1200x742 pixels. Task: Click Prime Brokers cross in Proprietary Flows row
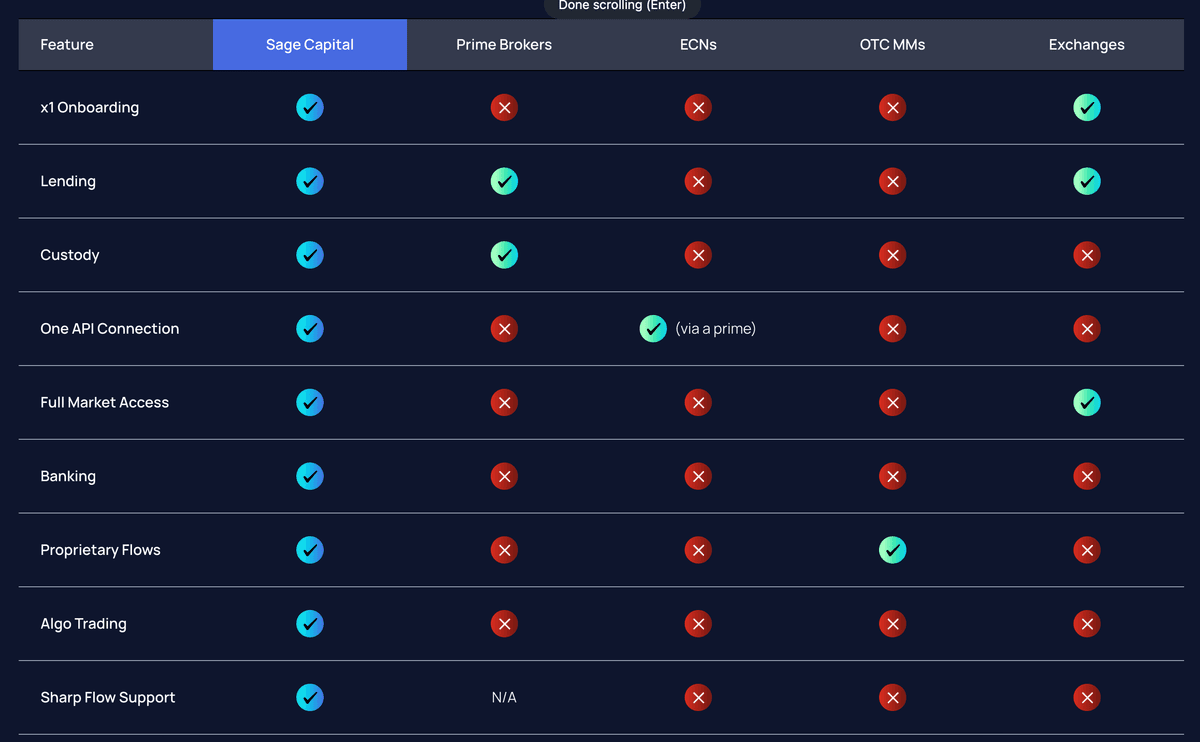[x=504, y=550]
